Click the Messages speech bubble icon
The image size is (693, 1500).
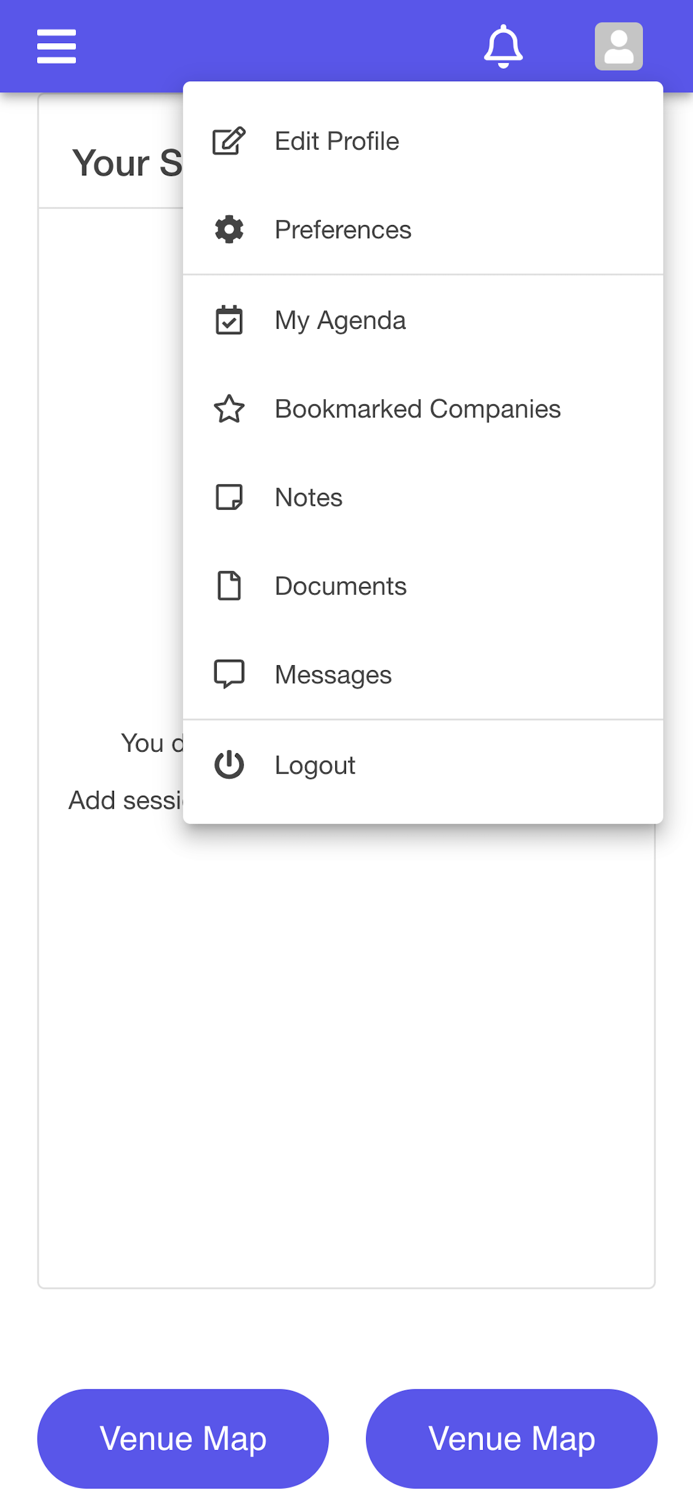pyautogui.click(x=229, y=675)
